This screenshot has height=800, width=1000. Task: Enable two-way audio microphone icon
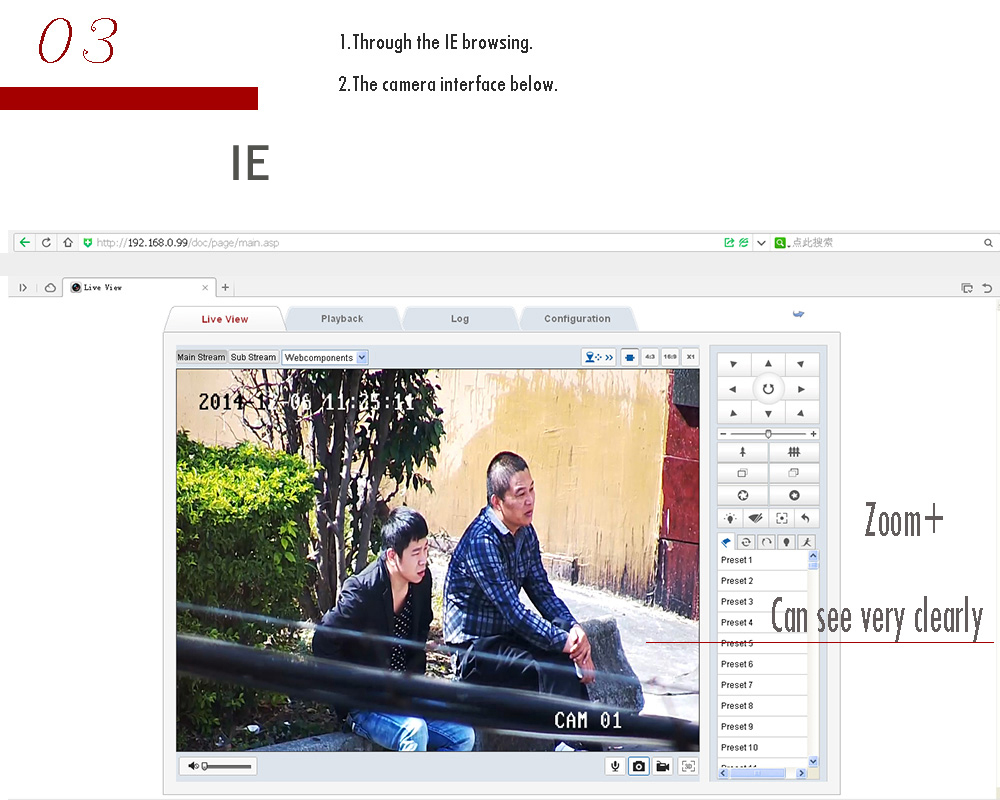(x=615, y=766)
